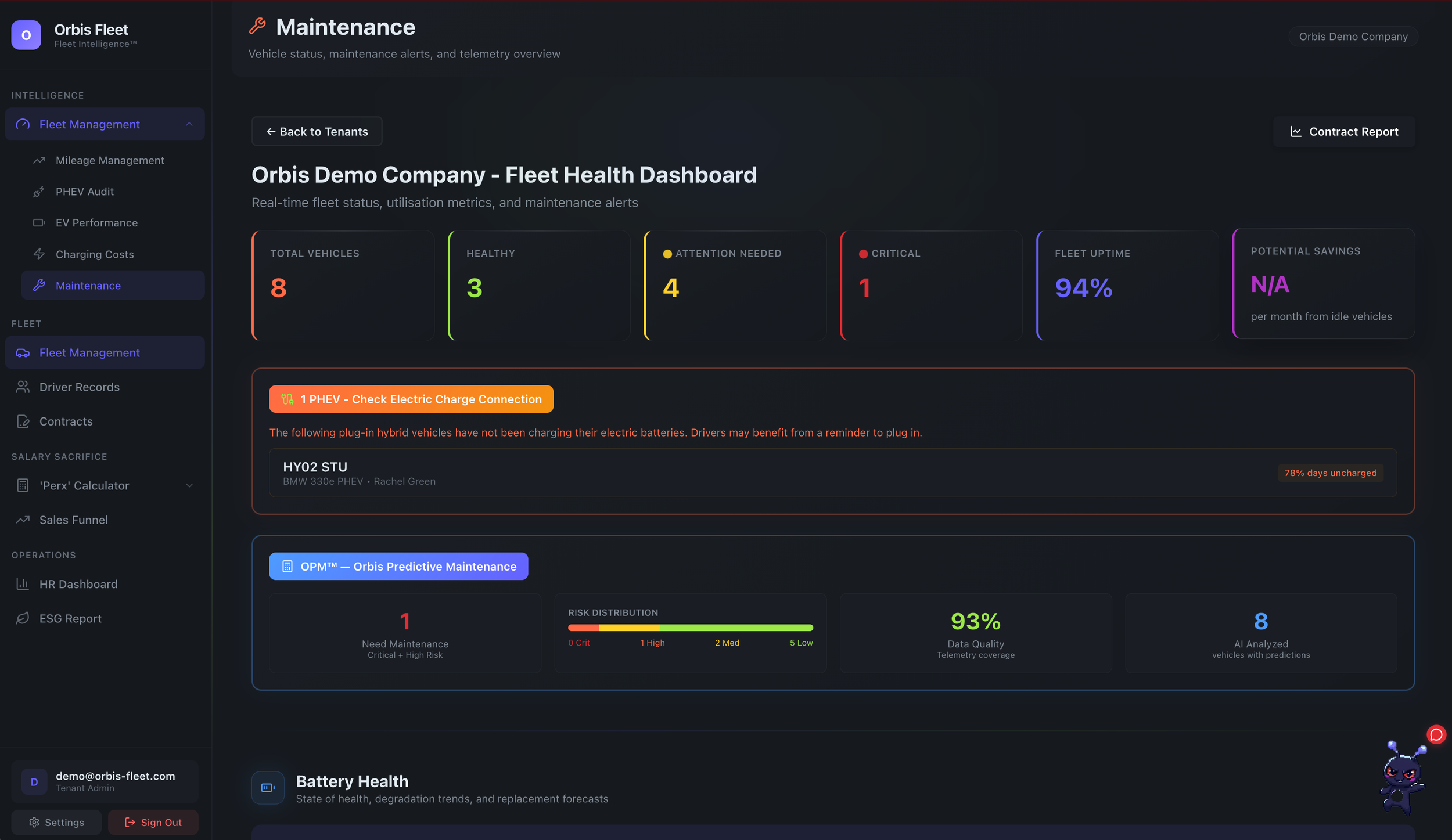
Task: Click the Orbis Fleet logo icon
Action: [x=26, y=35]
